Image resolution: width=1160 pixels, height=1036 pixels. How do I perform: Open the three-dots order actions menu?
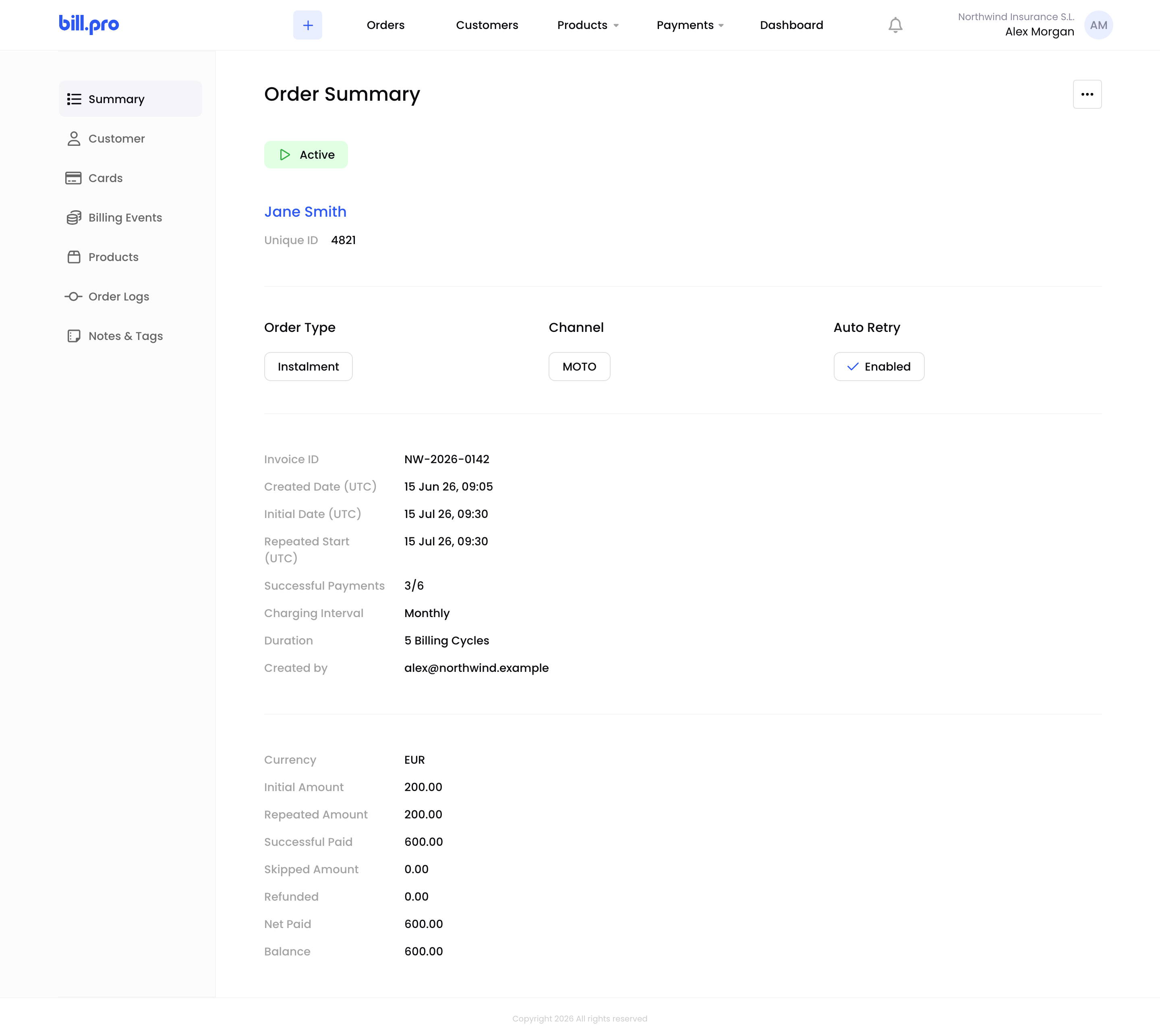coord(1087,95)
